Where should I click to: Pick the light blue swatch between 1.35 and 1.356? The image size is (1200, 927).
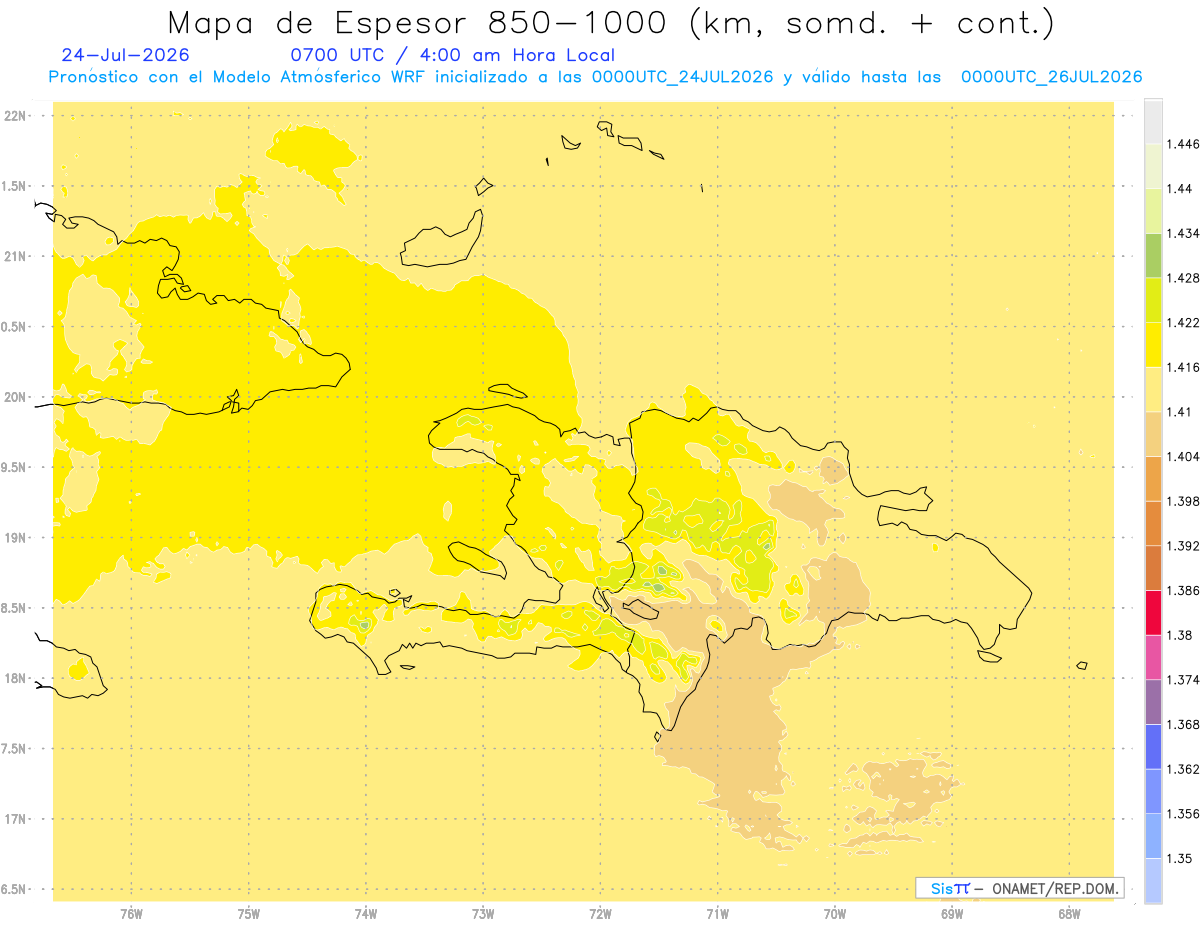coord(1153,836)
